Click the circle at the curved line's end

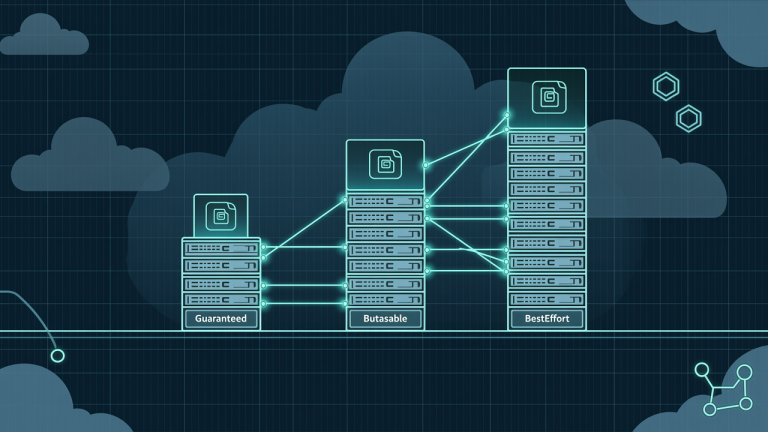tap(57, 356)
